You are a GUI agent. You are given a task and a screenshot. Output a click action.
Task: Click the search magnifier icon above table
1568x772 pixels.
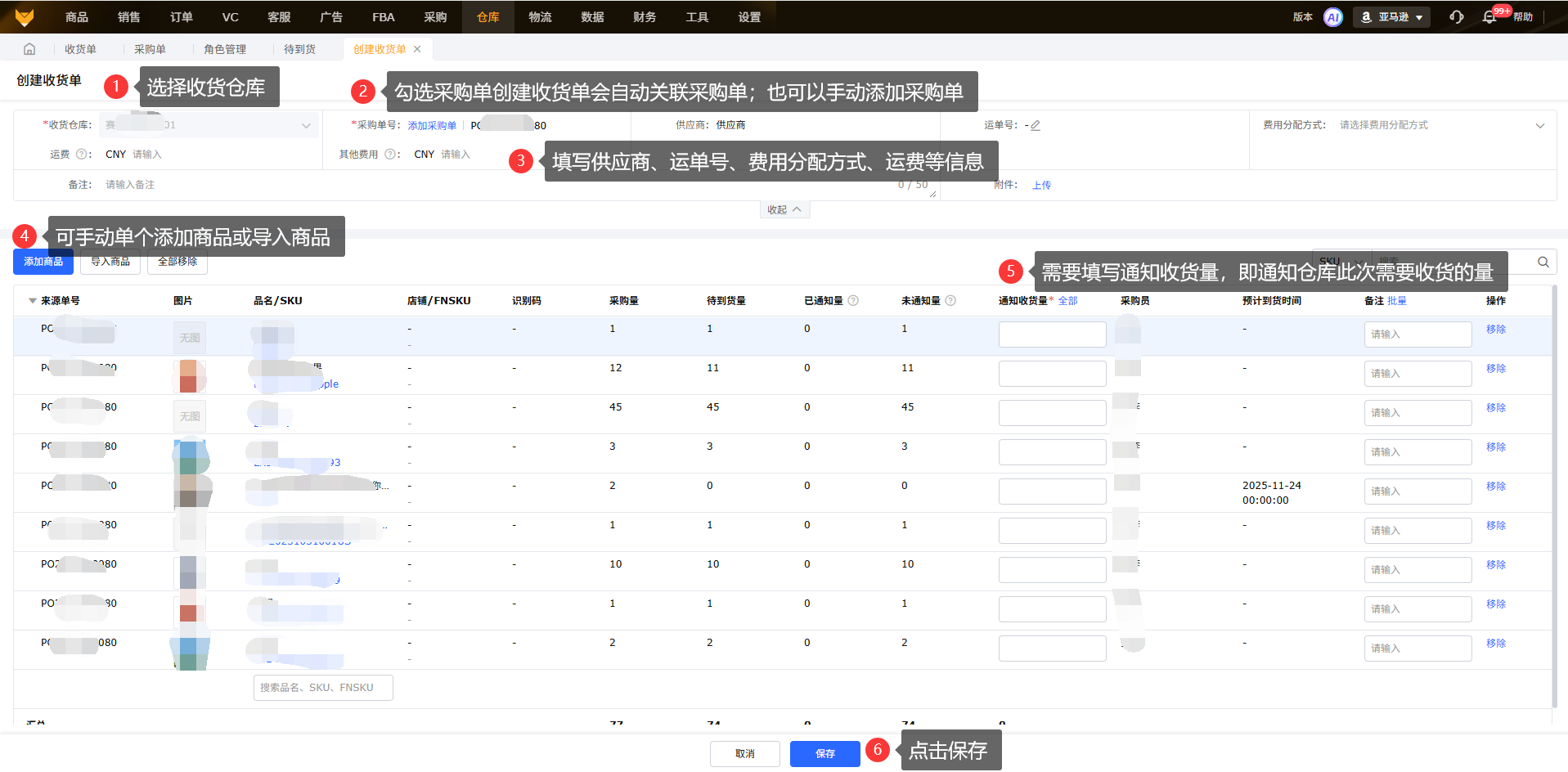click(1543, 262)
